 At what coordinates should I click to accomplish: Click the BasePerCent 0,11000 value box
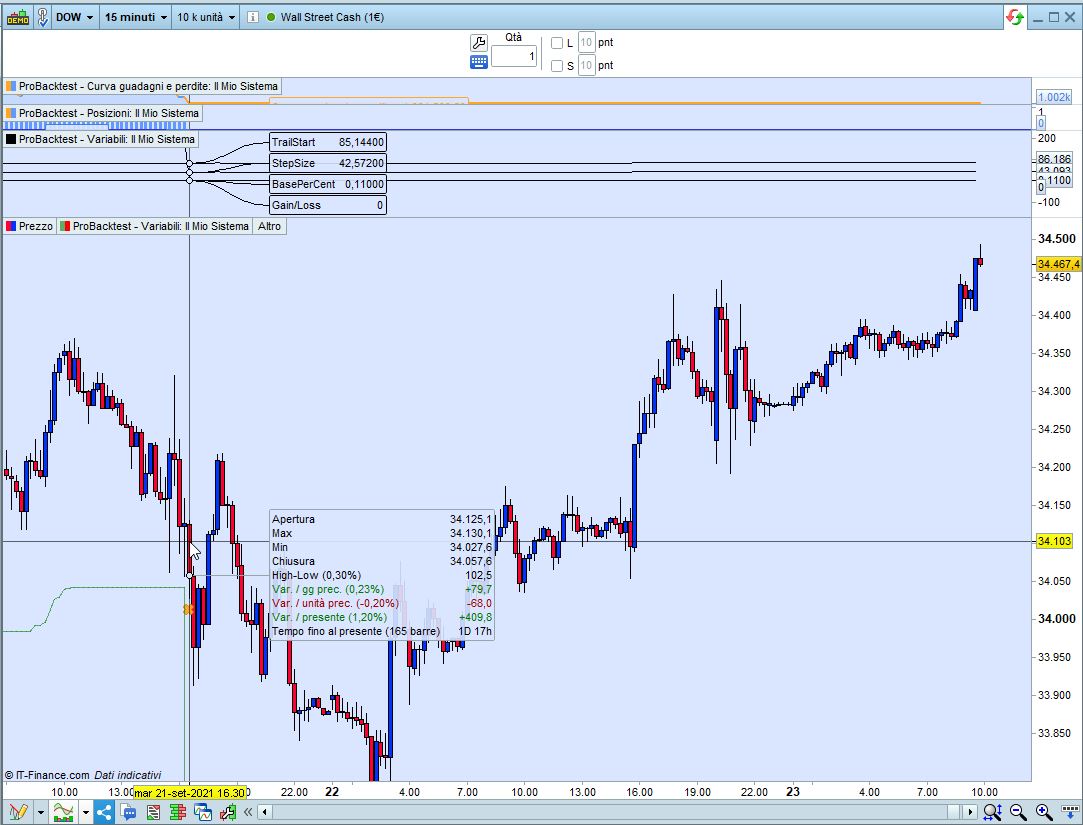[x=328, y=184]
